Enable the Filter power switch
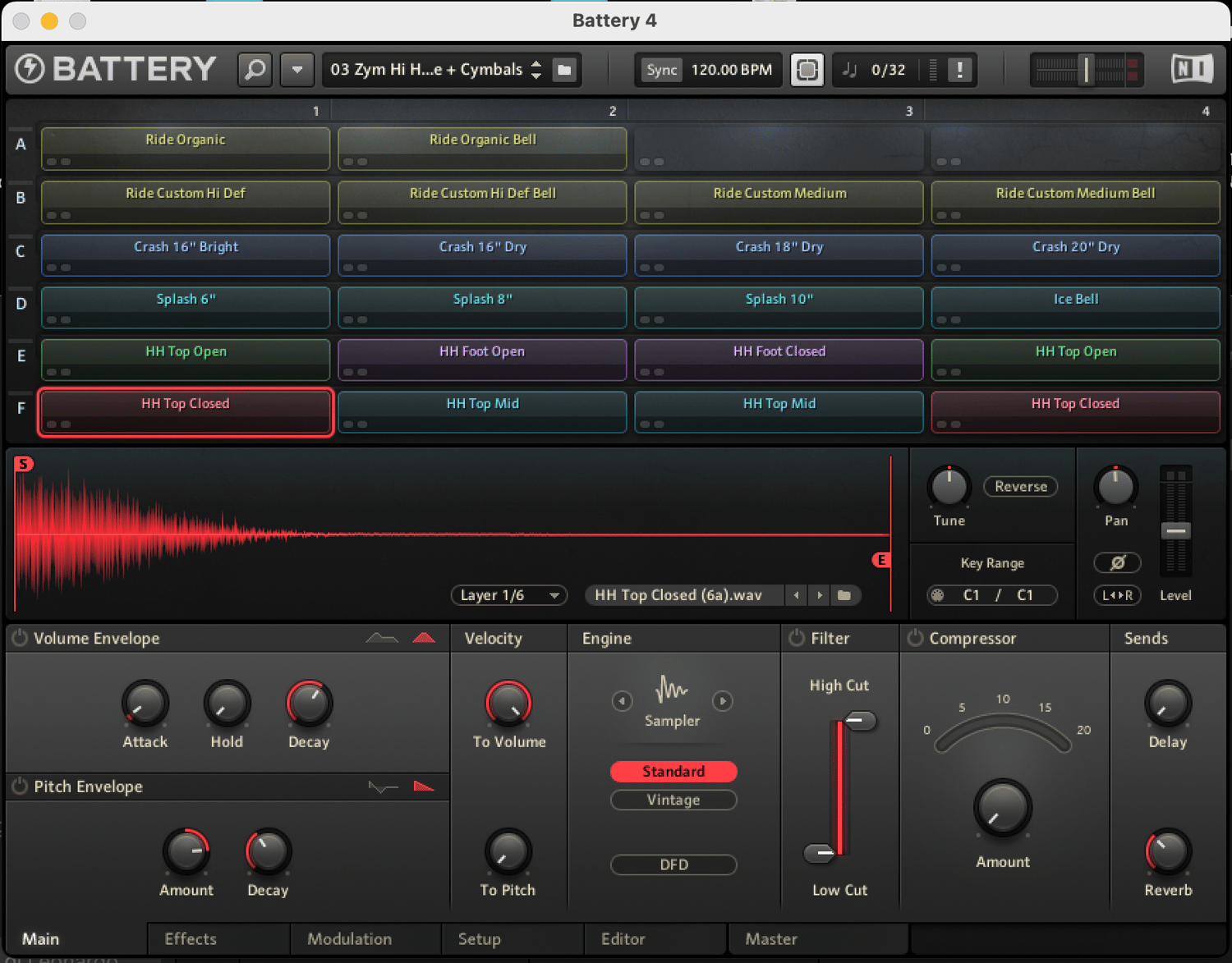This screenshot has width=1232, height=963. tap(797, 638)
